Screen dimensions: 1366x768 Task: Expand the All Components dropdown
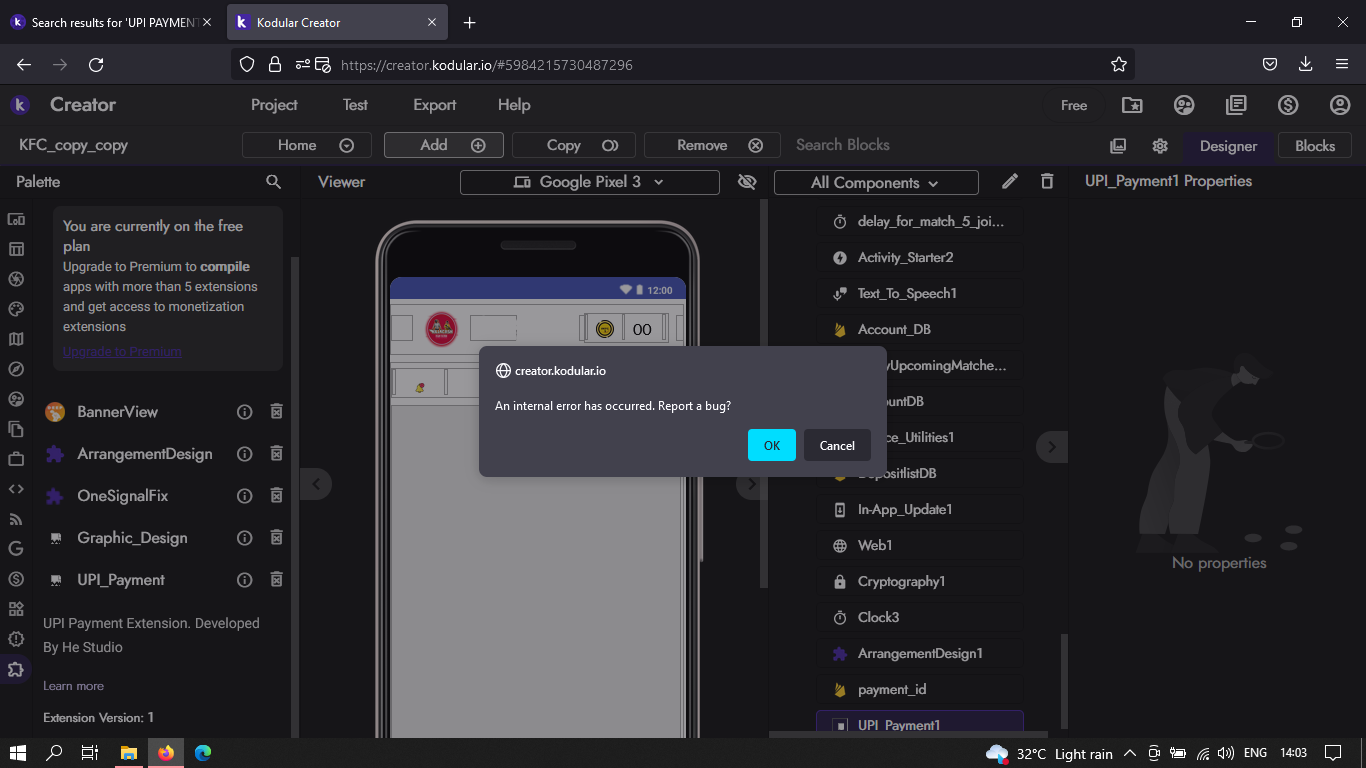[x=875, y=183]
